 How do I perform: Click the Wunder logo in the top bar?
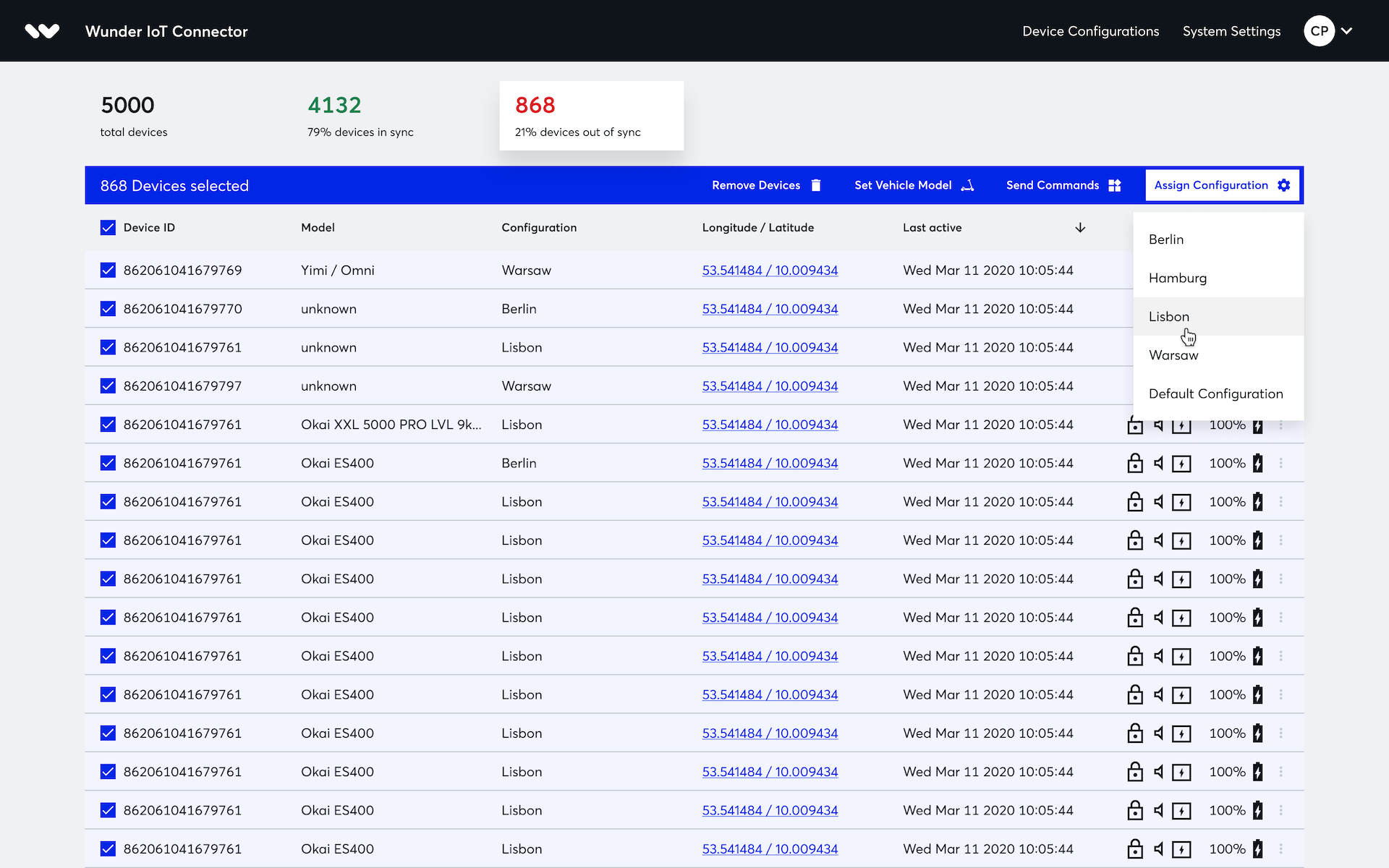tap(42, 30)
